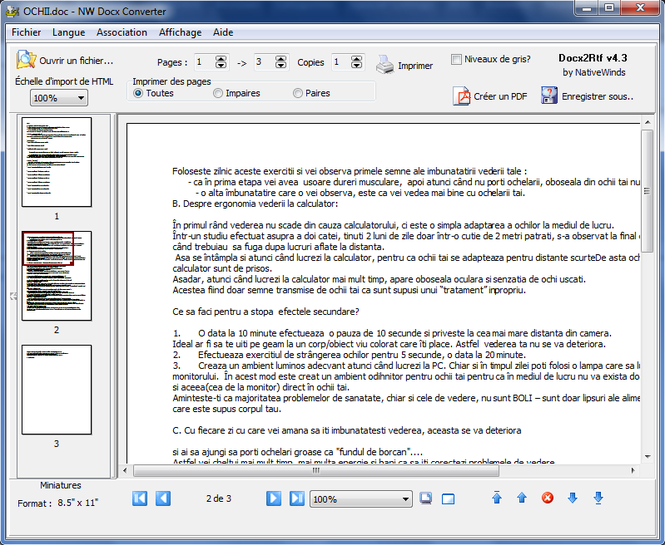Screen dimensions: 665x545
Task: Adjust the end page number spinner
Action: click(281, 62)
